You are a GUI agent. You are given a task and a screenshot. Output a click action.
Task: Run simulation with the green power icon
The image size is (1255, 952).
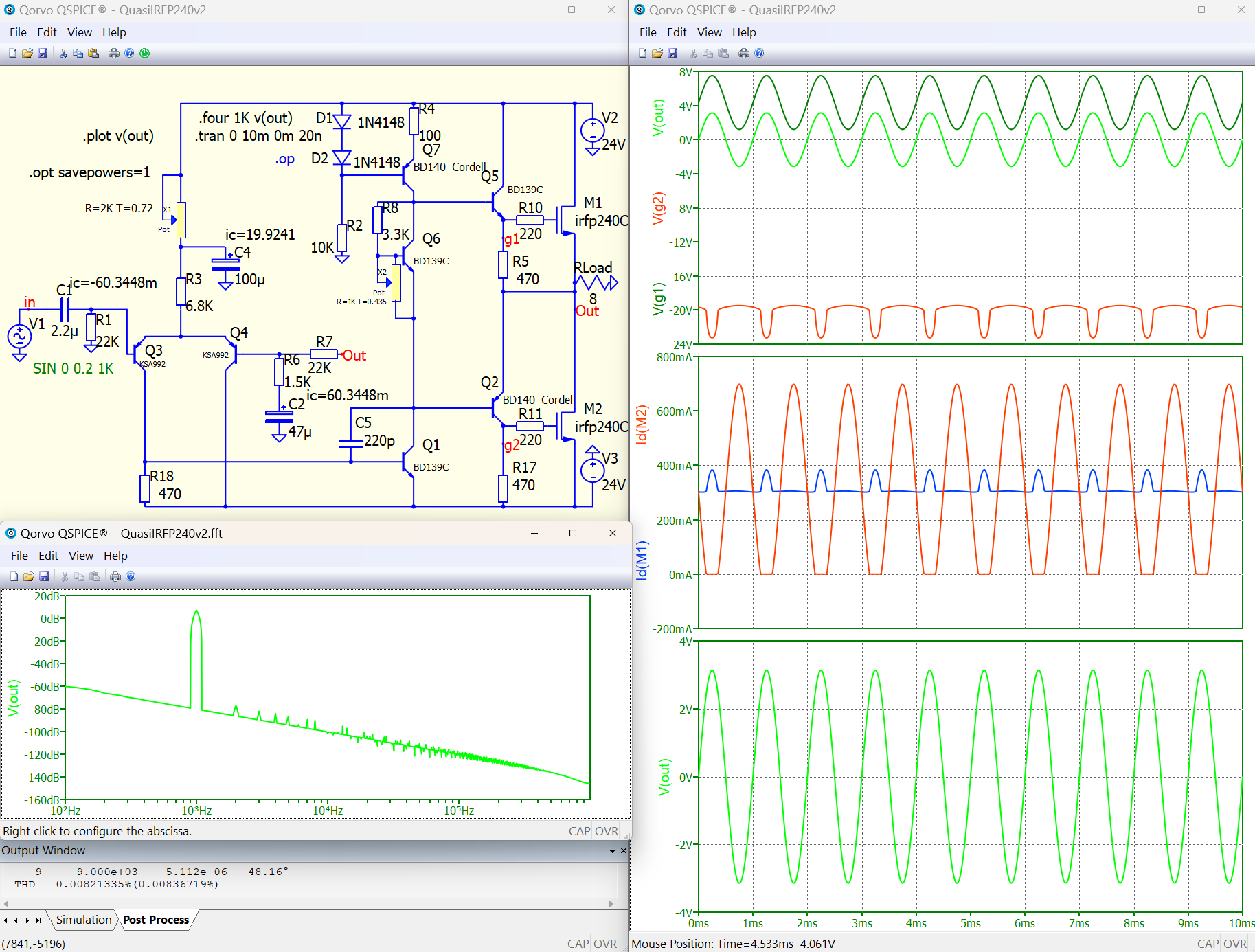pyautogui.click(x=145, y=53)
